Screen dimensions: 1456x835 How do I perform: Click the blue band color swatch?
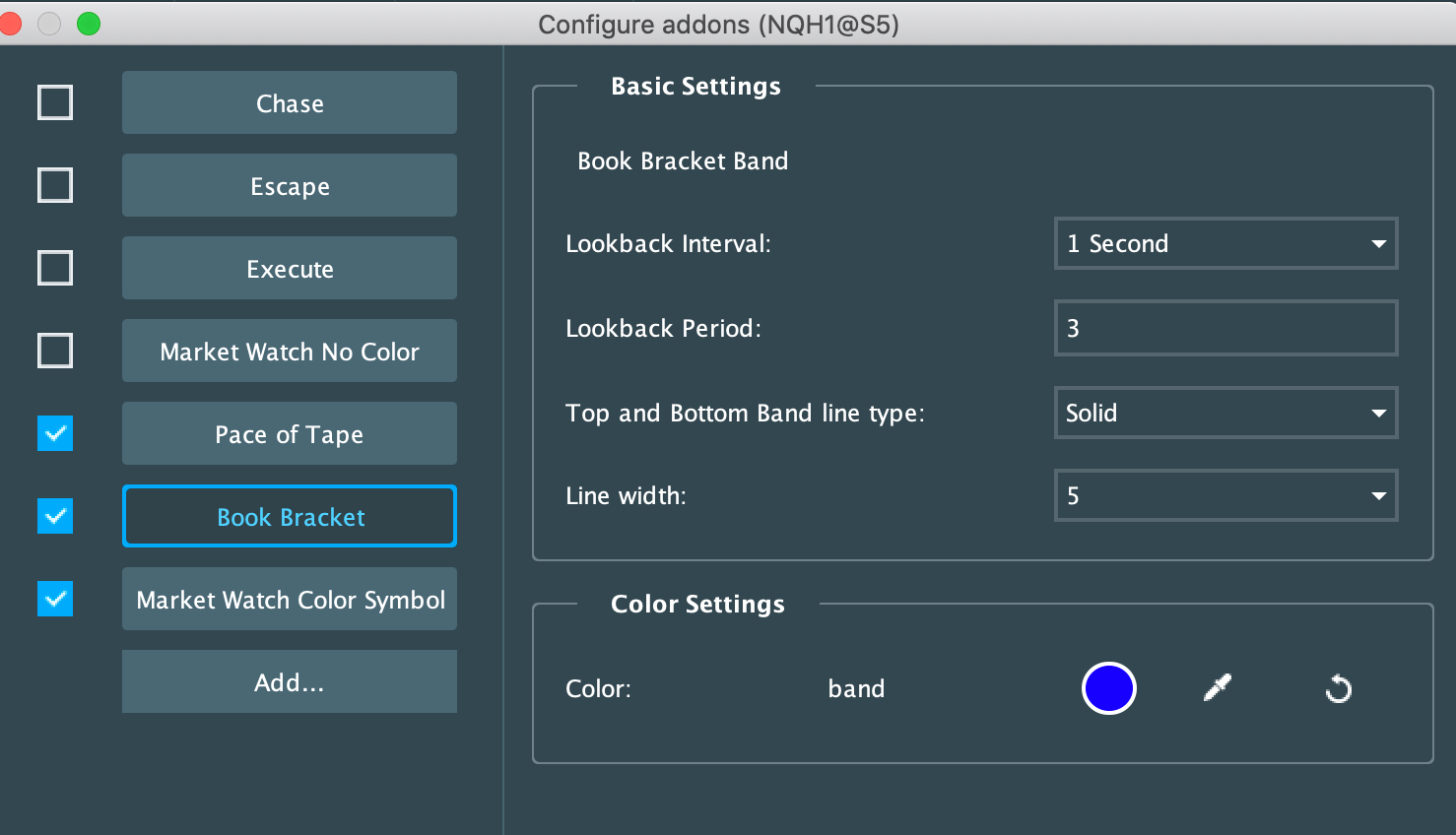1109,688
